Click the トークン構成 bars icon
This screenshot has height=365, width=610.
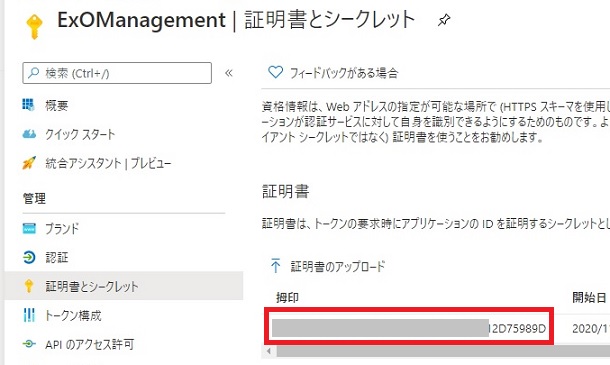(29, 315)
